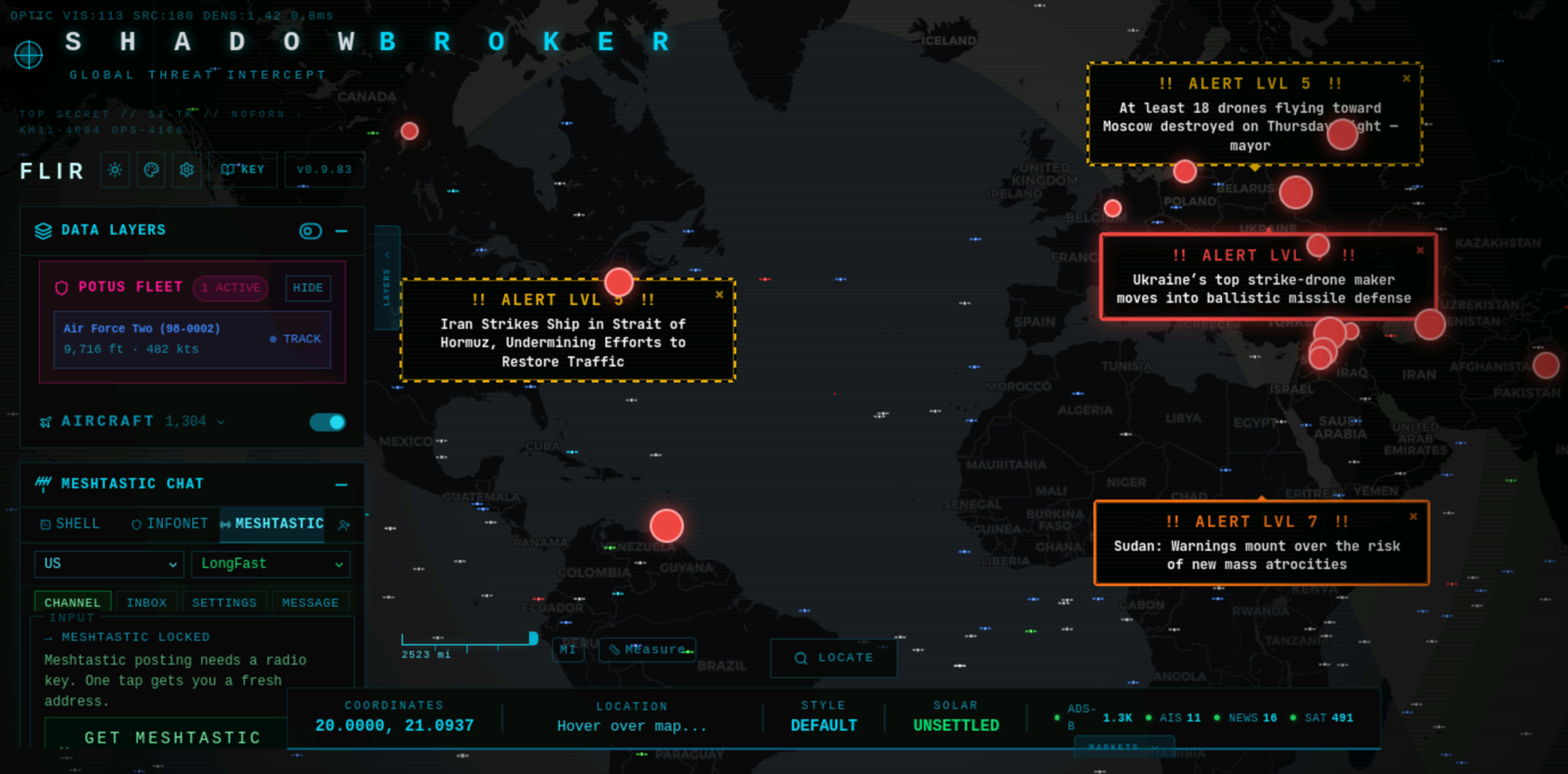This screenshot has height=774, width=1568.
Task: Switch to the INFONET tab
Action: coord(169,524)
